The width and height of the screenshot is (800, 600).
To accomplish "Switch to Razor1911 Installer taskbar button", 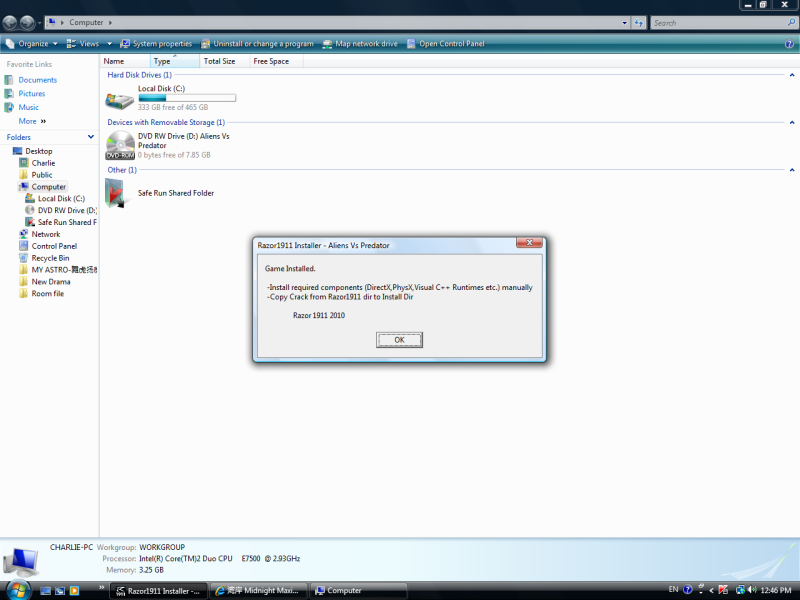I will coord(159,591).
